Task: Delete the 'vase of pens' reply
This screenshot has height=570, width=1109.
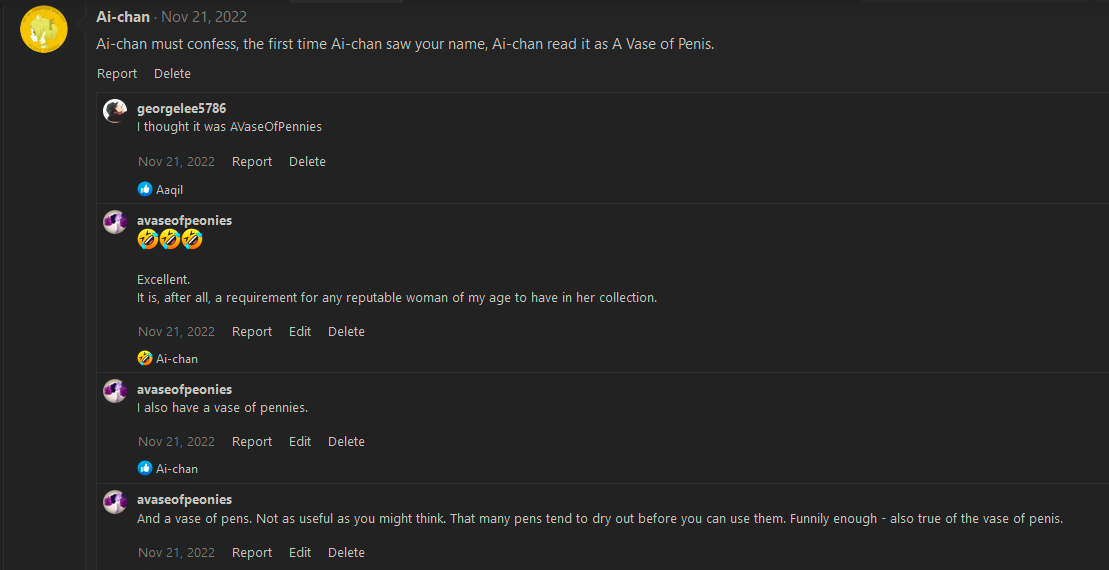Action: pyautogui.click(x=346, y=553)
